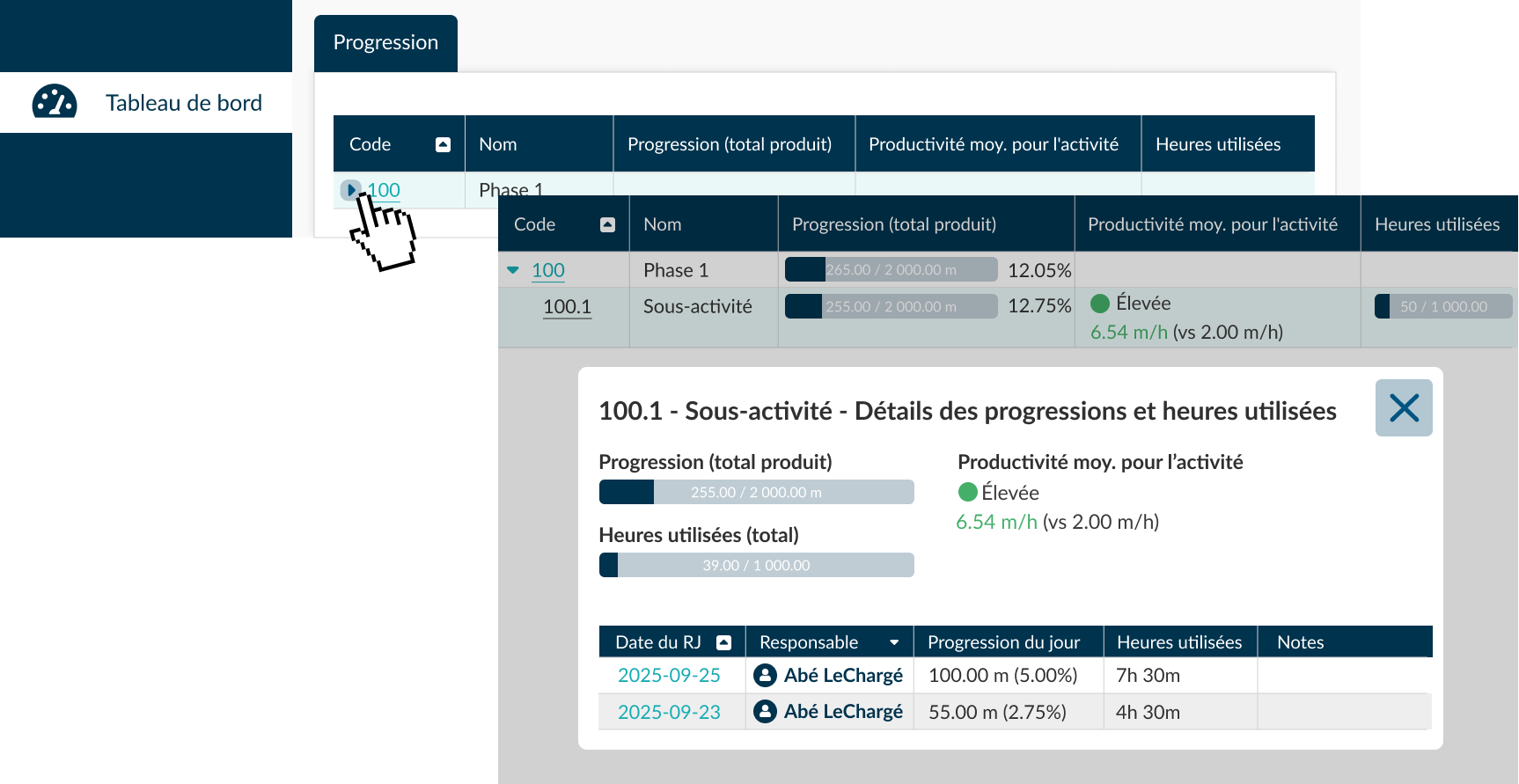1519x784 pixels.
Task: Select Abé LeChargé in the 2025-09-23 row
Action: [843, 711]
